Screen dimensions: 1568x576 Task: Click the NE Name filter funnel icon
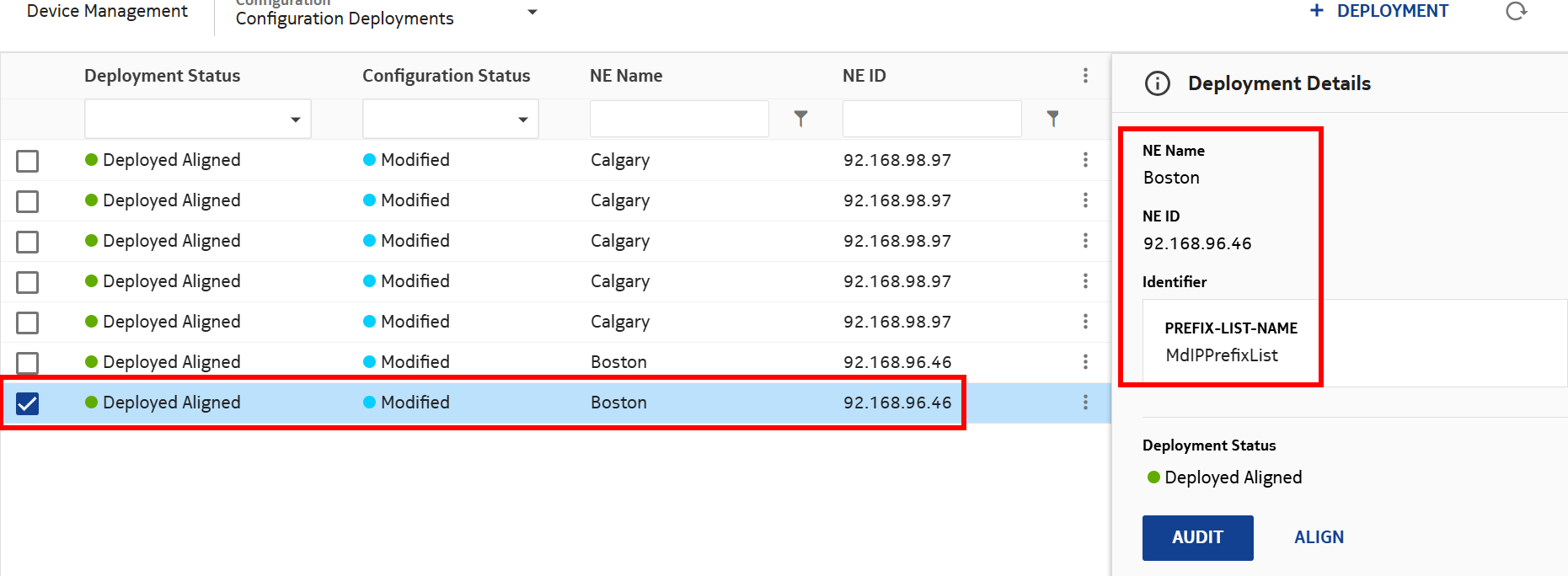coord(800,119)
